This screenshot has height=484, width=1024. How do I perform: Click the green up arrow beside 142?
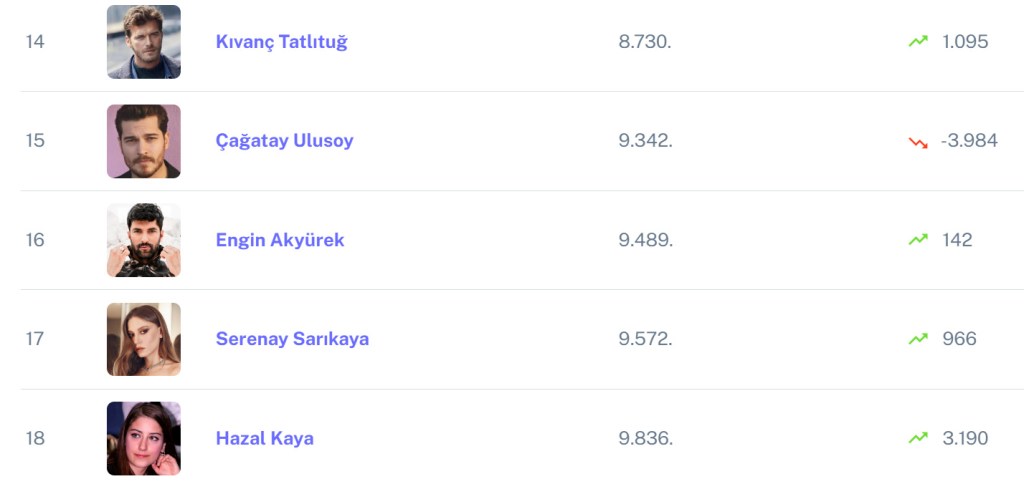918,240
